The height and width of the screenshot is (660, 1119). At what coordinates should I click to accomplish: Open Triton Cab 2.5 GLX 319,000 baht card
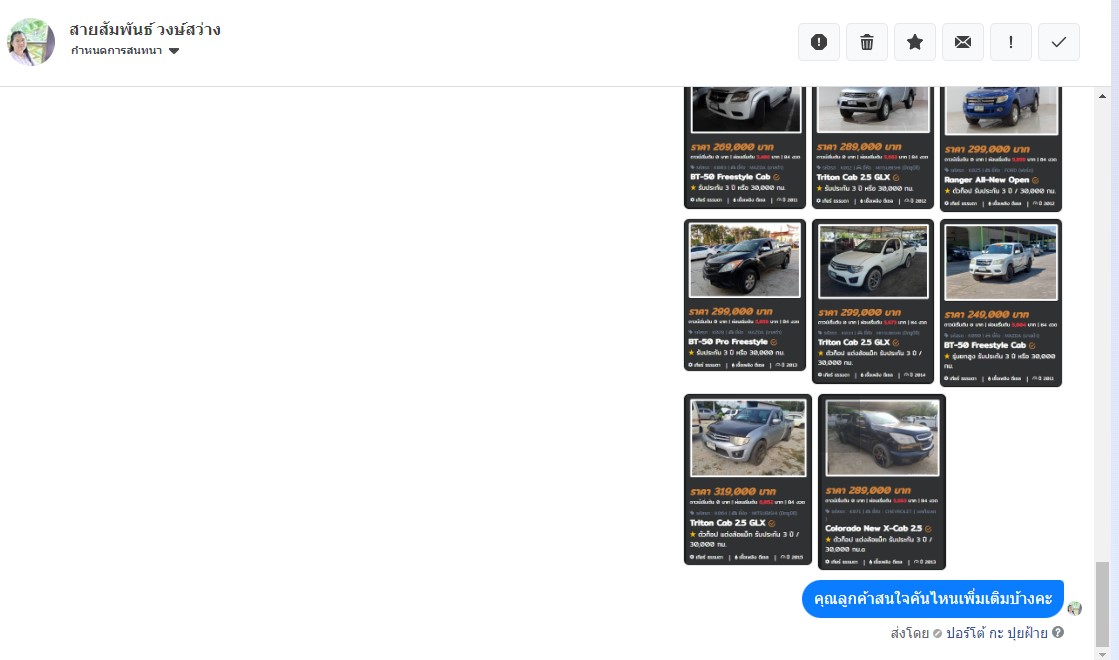click(747, 479)
